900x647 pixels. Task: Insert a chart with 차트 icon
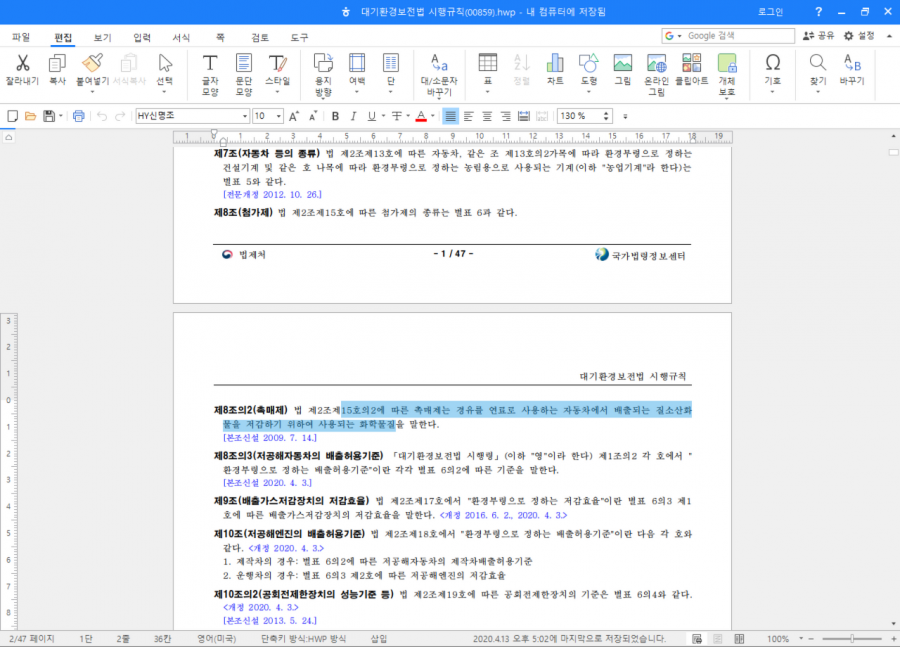click(x=555, y=63)
